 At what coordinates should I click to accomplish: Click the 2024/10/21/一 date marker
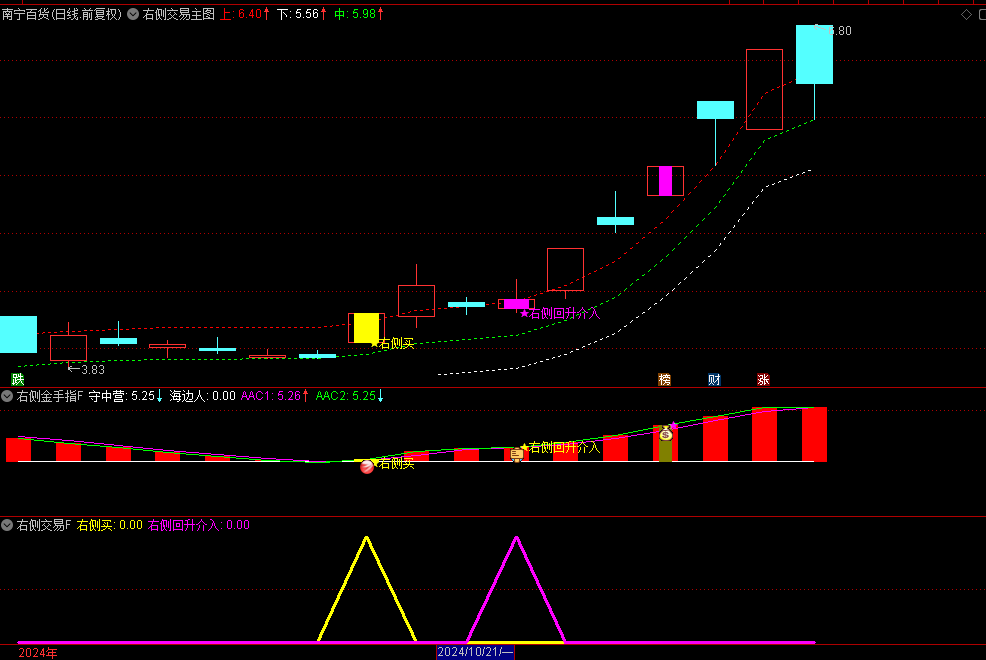point(475,652)
